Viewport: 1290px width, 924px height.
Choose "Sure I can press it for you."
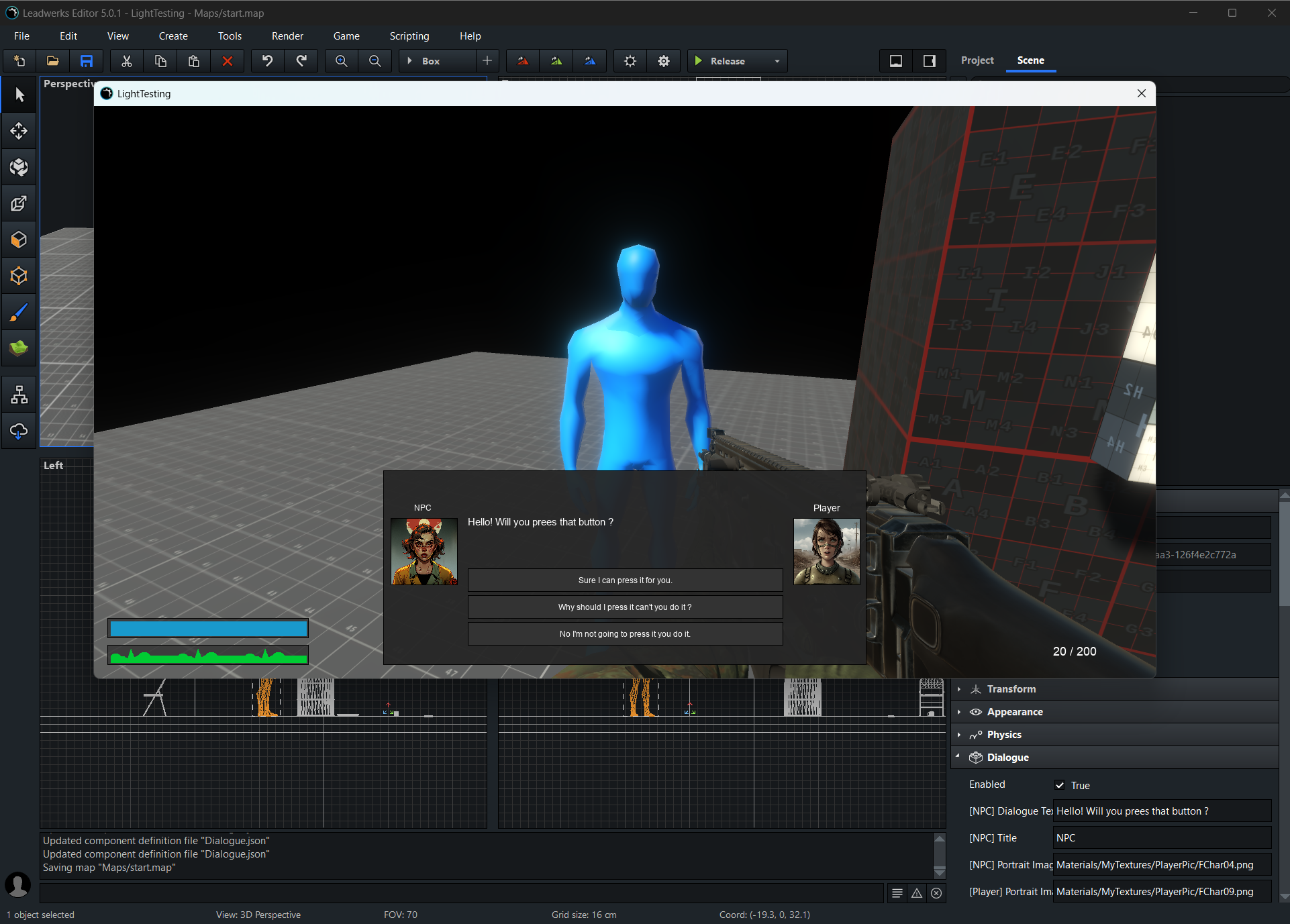pos(625,580)
